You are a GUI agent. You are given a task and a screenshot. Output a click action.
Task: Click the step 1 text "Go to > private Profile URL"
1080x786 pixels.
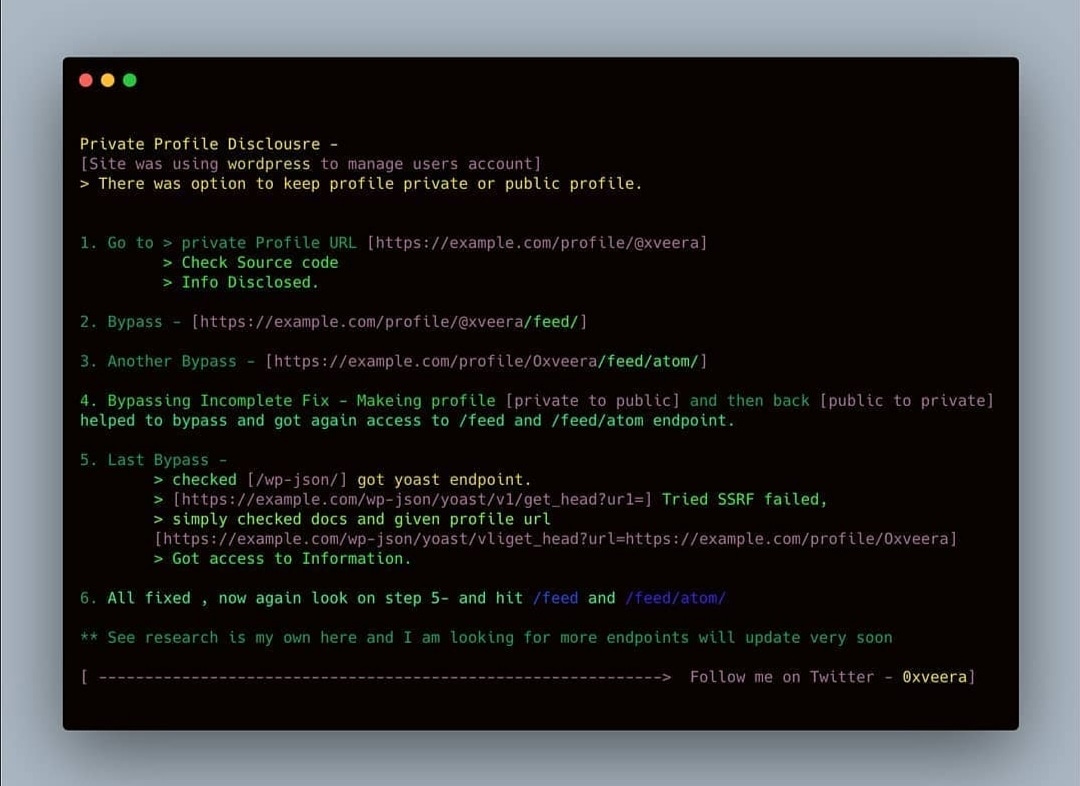(218, 243)
